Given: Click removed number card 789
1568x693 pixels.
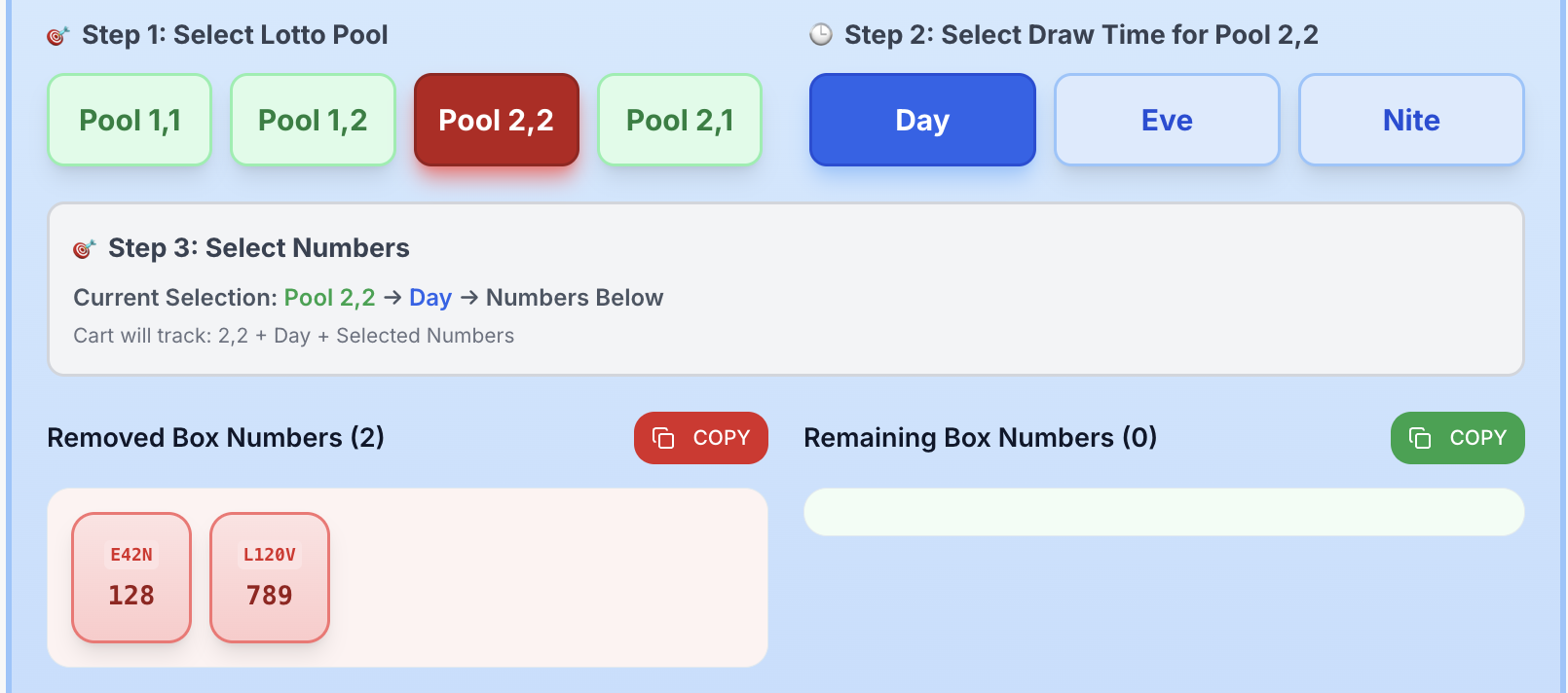Looking at the screenshot, I should click(x=270, y=577).
